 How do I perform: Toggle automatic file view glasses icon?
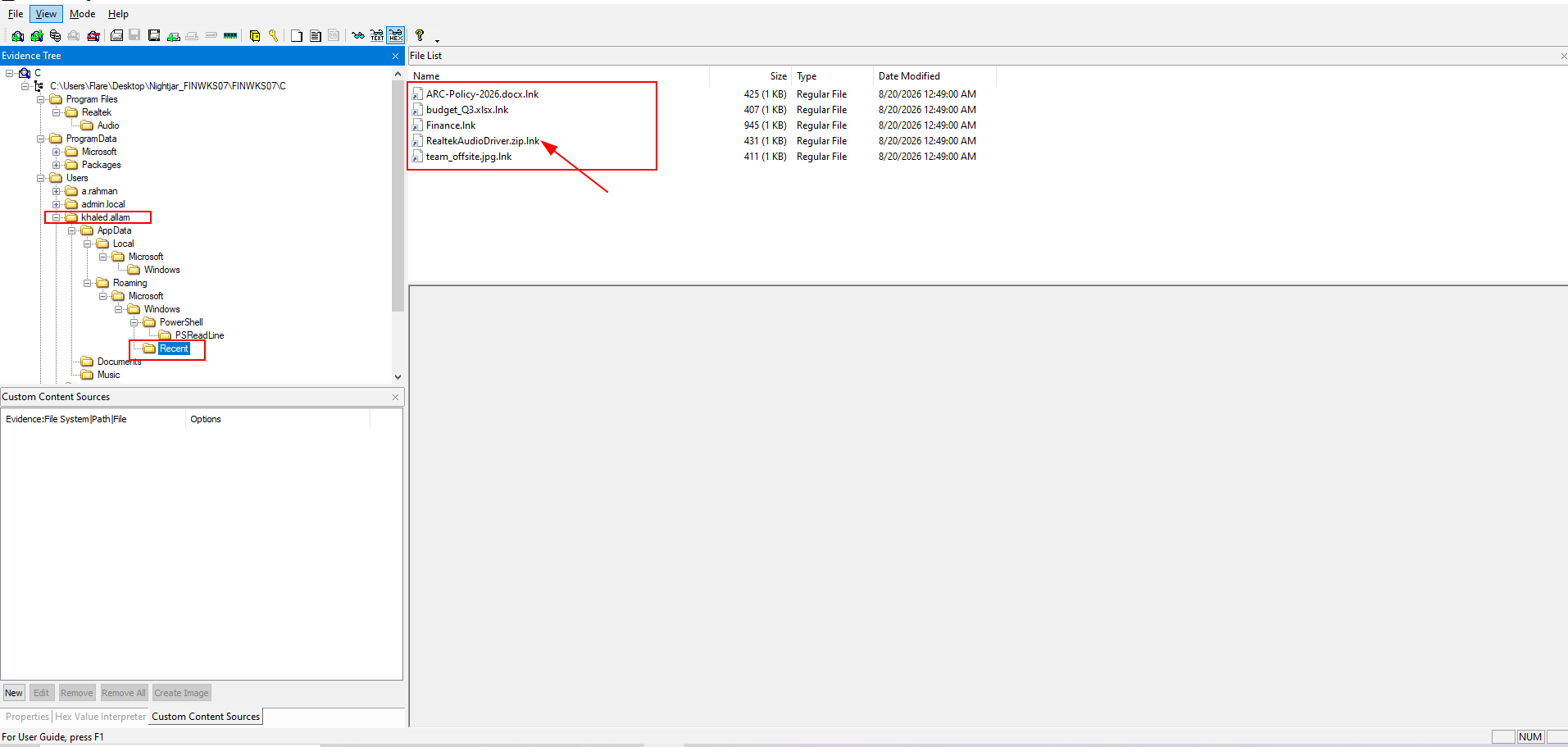(358, 36)
